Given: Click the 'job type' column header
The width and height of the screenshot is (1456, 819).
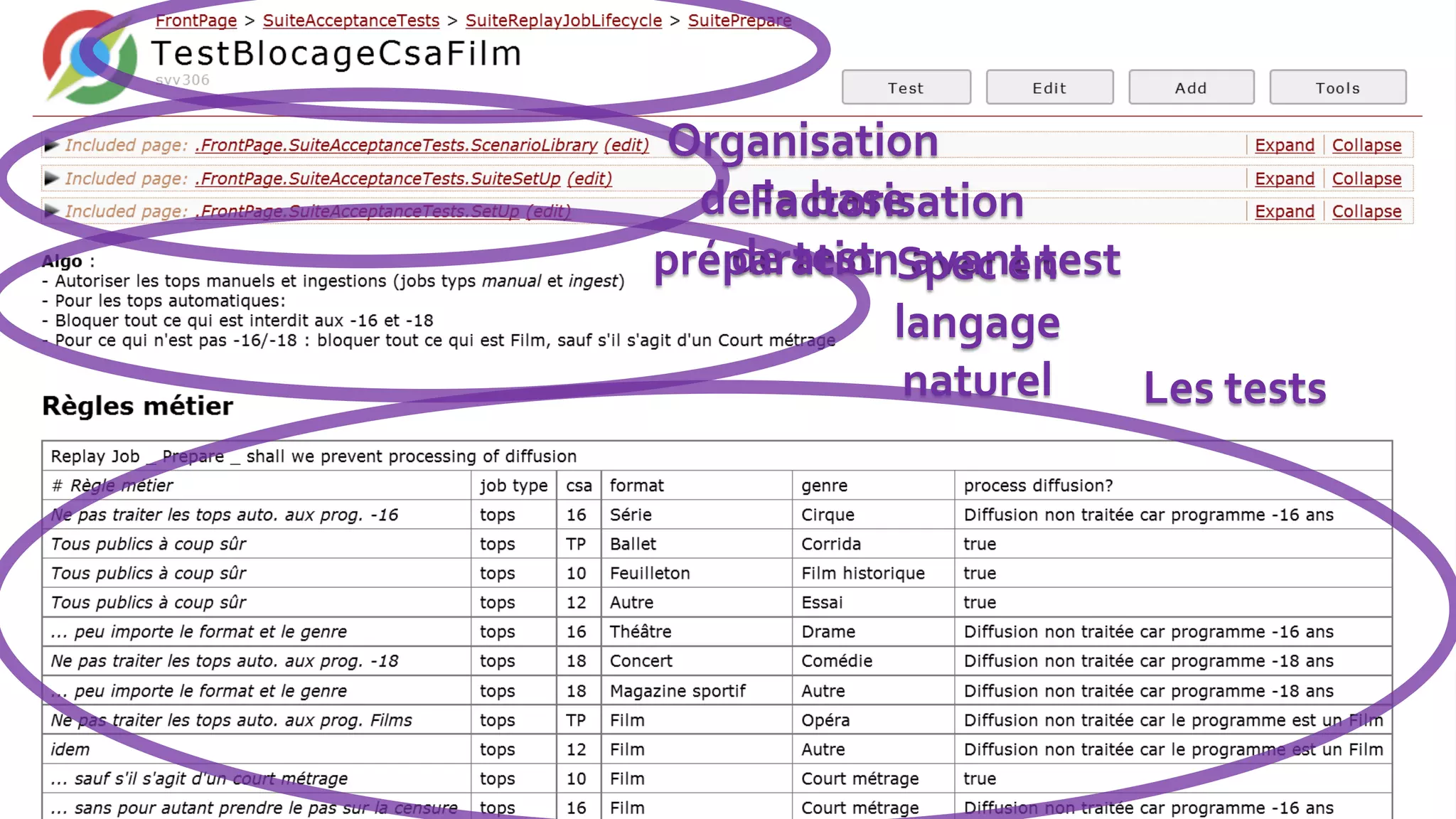Looking at the screenshot, I should (x=513, y=486).
